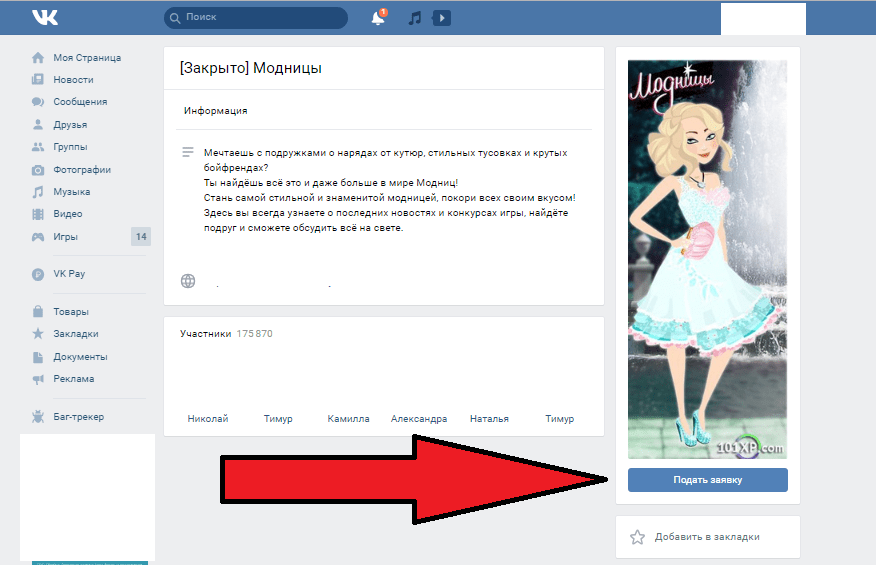This screenshot has height=565, width=876.
Task: Open Закладки in sidebar
Action: point(75,334)
